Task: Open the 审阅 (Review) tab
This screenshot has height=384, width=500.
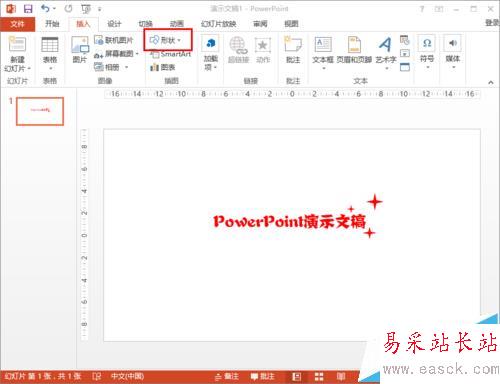Action: tap(260, 24)
